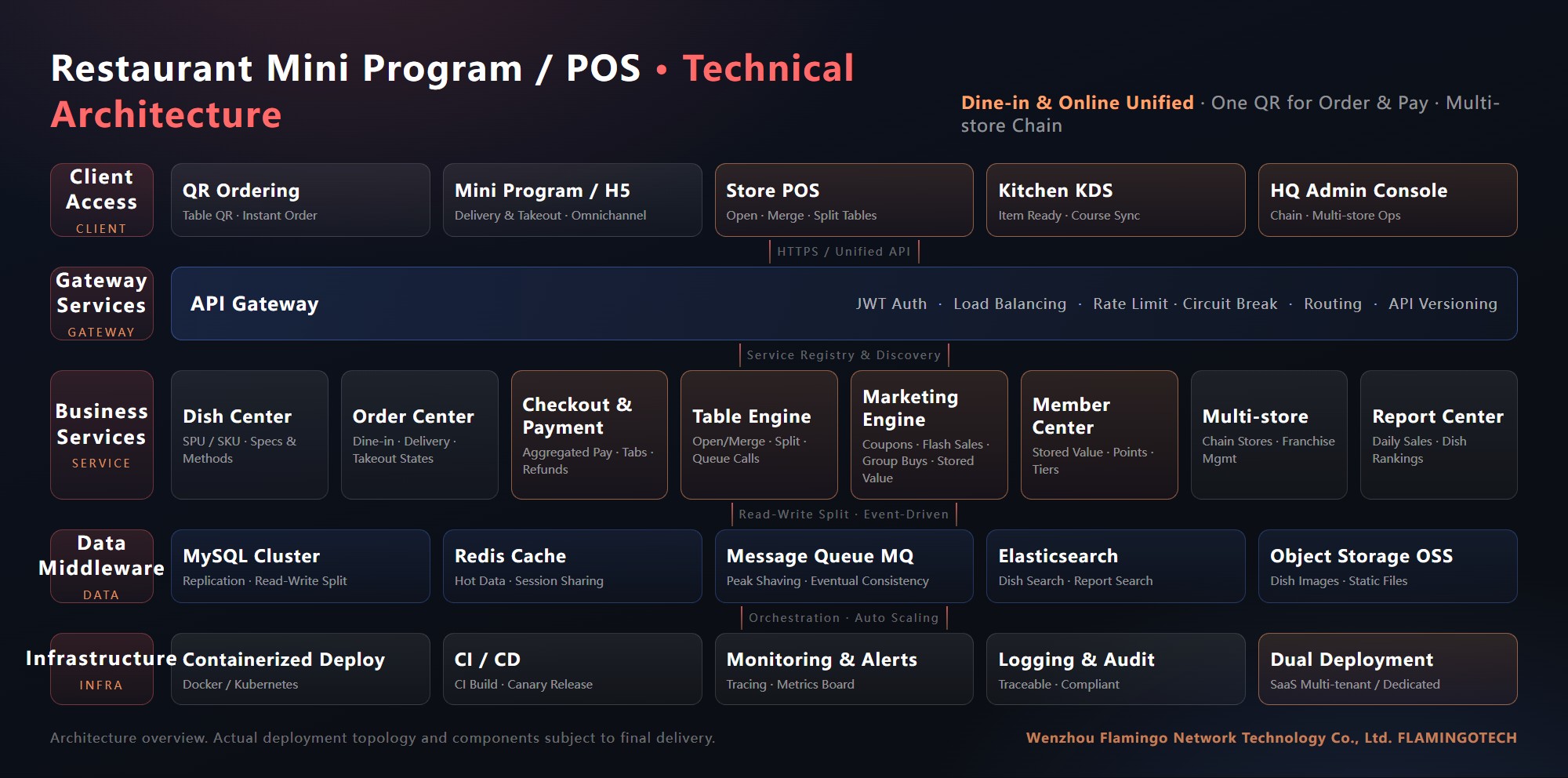Select the Dual Deployment card
Image resolution: width=1568 pixels, height=778 pixels.
tap(1388, 669)
